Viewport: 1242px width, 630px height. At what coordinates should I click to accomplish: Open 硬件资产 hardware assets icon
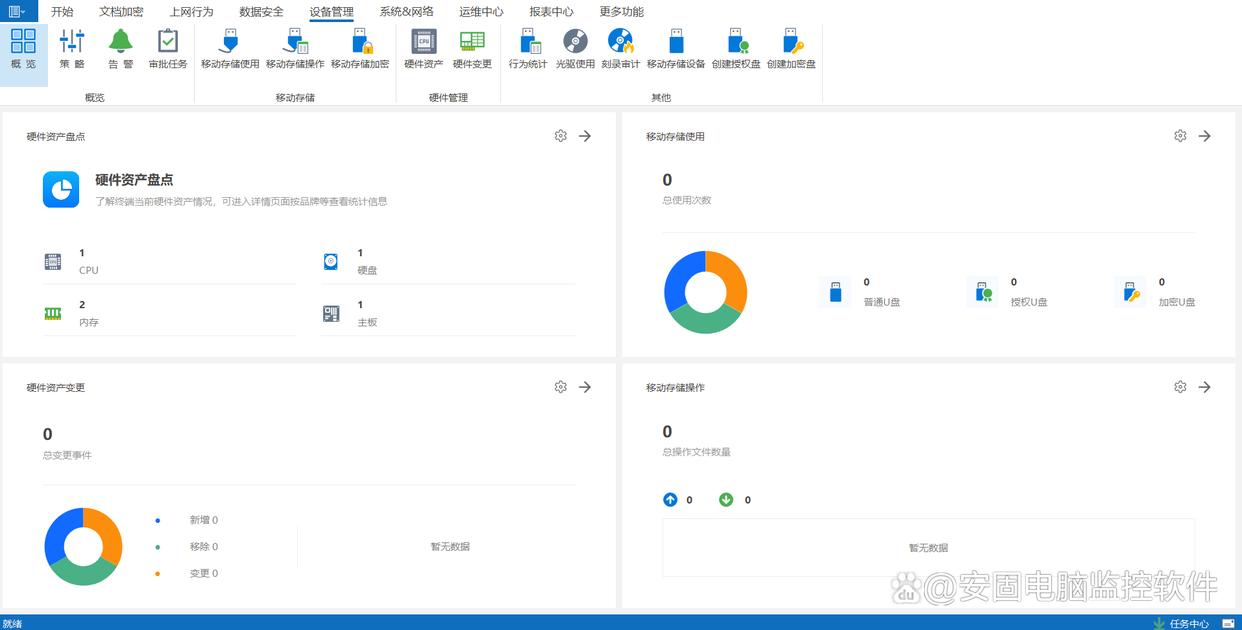click(423, 47)
